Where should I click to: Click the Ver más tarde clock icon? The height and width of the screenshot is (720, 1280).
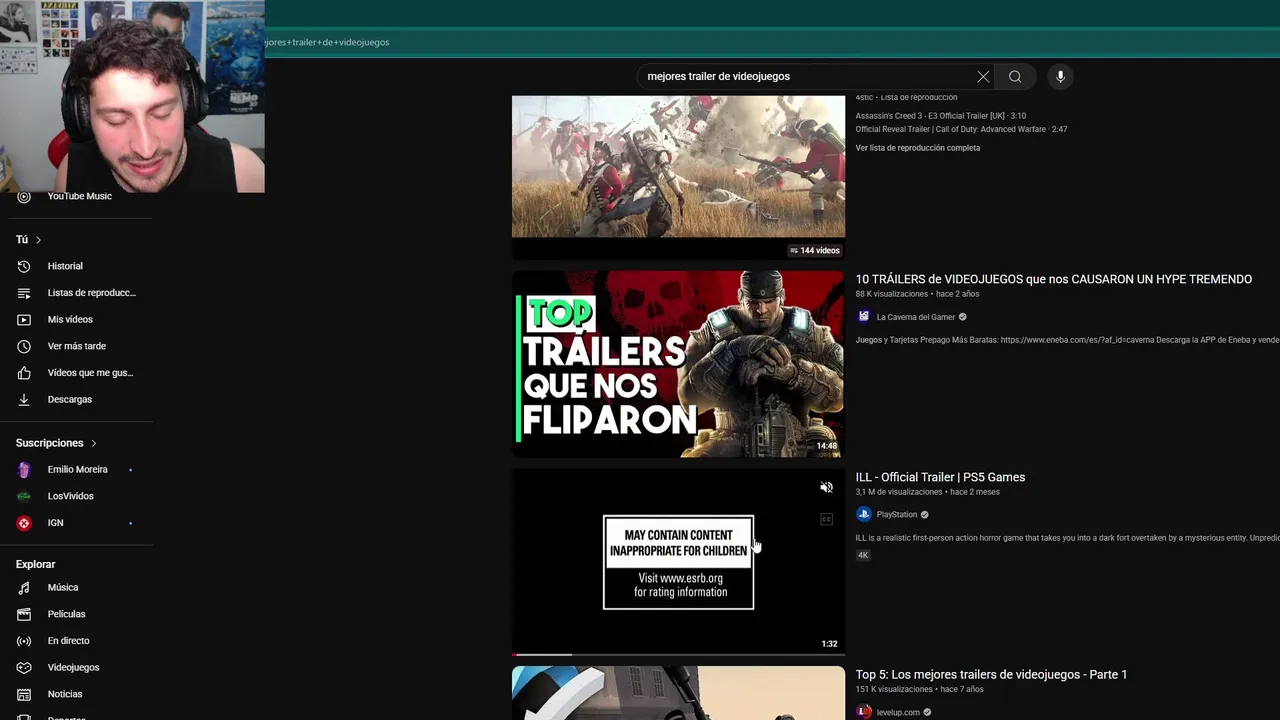tap(25, 346)
